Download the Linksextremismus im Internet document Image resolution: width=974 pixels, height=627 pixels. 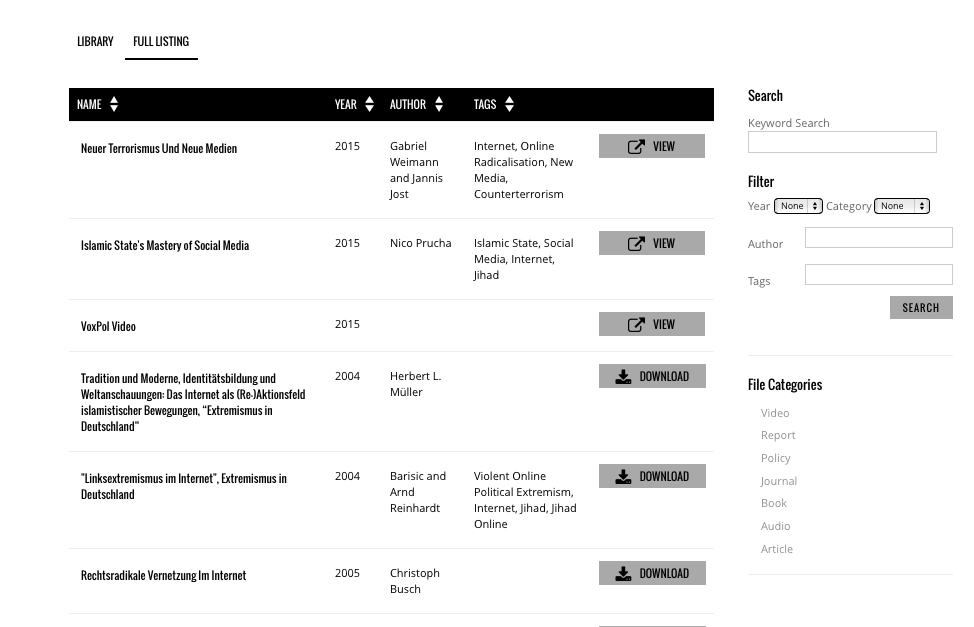652,476
